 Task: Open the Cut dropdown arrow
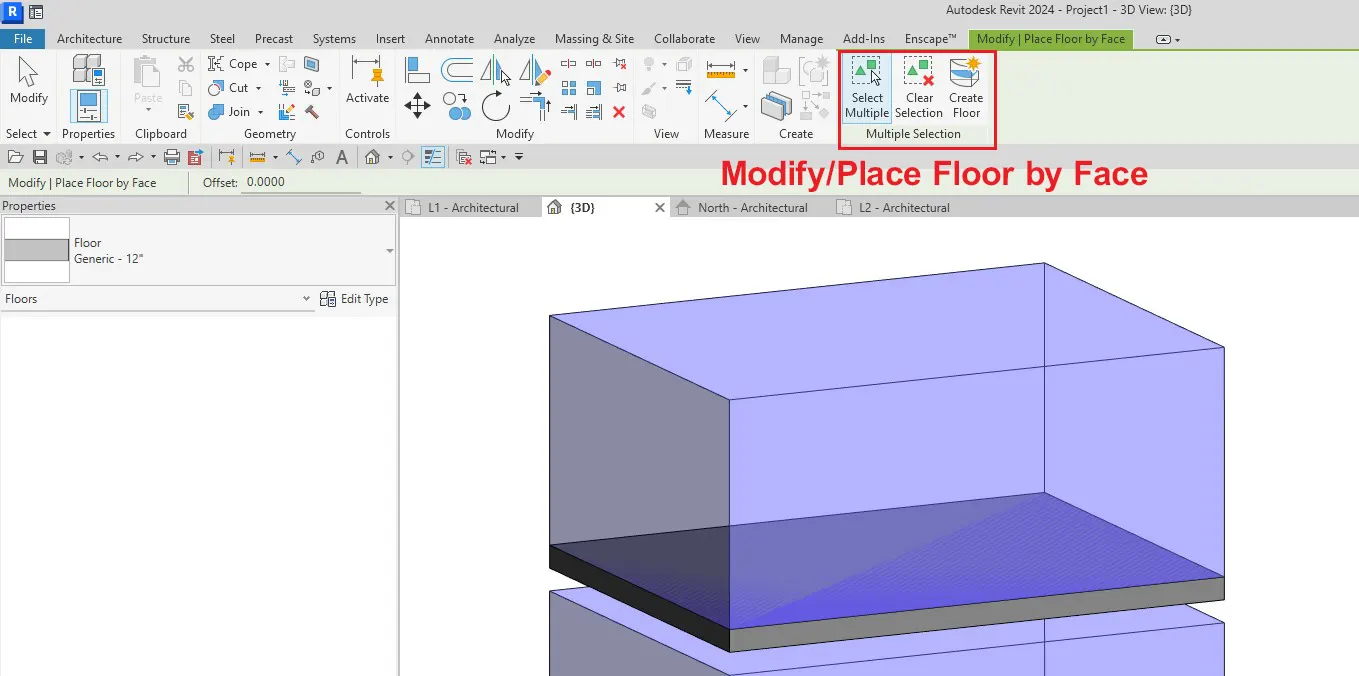pos(258,88)
